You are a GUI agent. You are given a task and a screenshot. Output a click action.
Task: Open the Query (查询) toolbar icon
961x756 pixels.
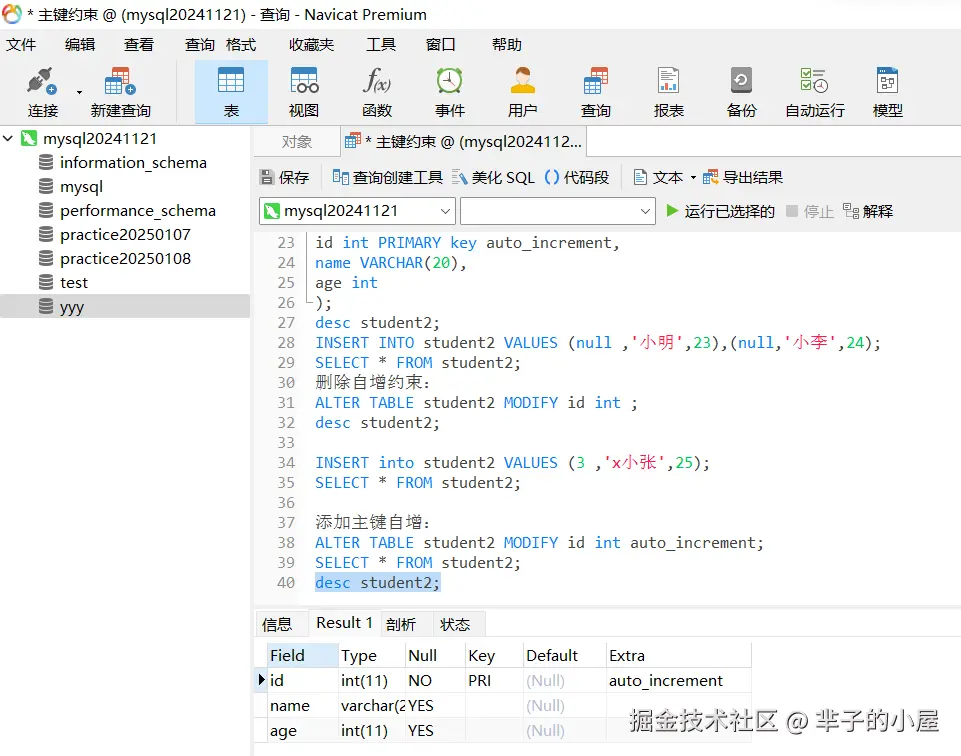tap(596, 81)
